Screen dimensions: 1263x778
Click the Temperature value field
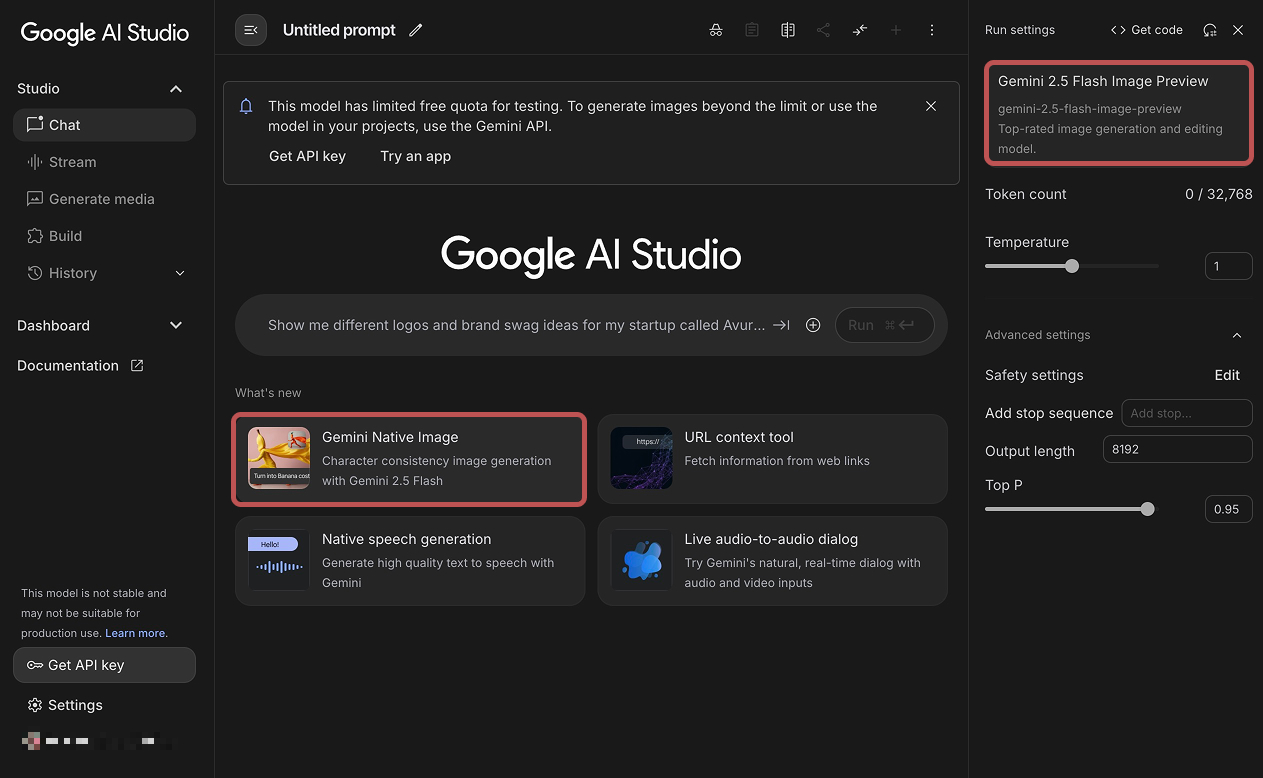click(1228, 266)
